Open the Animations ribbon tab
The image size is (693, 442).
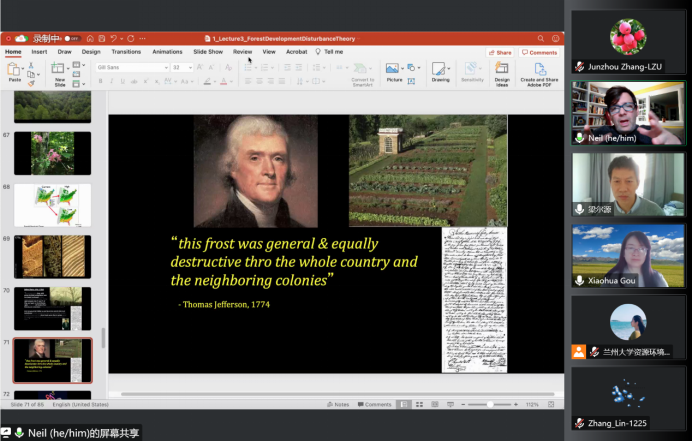167,52
